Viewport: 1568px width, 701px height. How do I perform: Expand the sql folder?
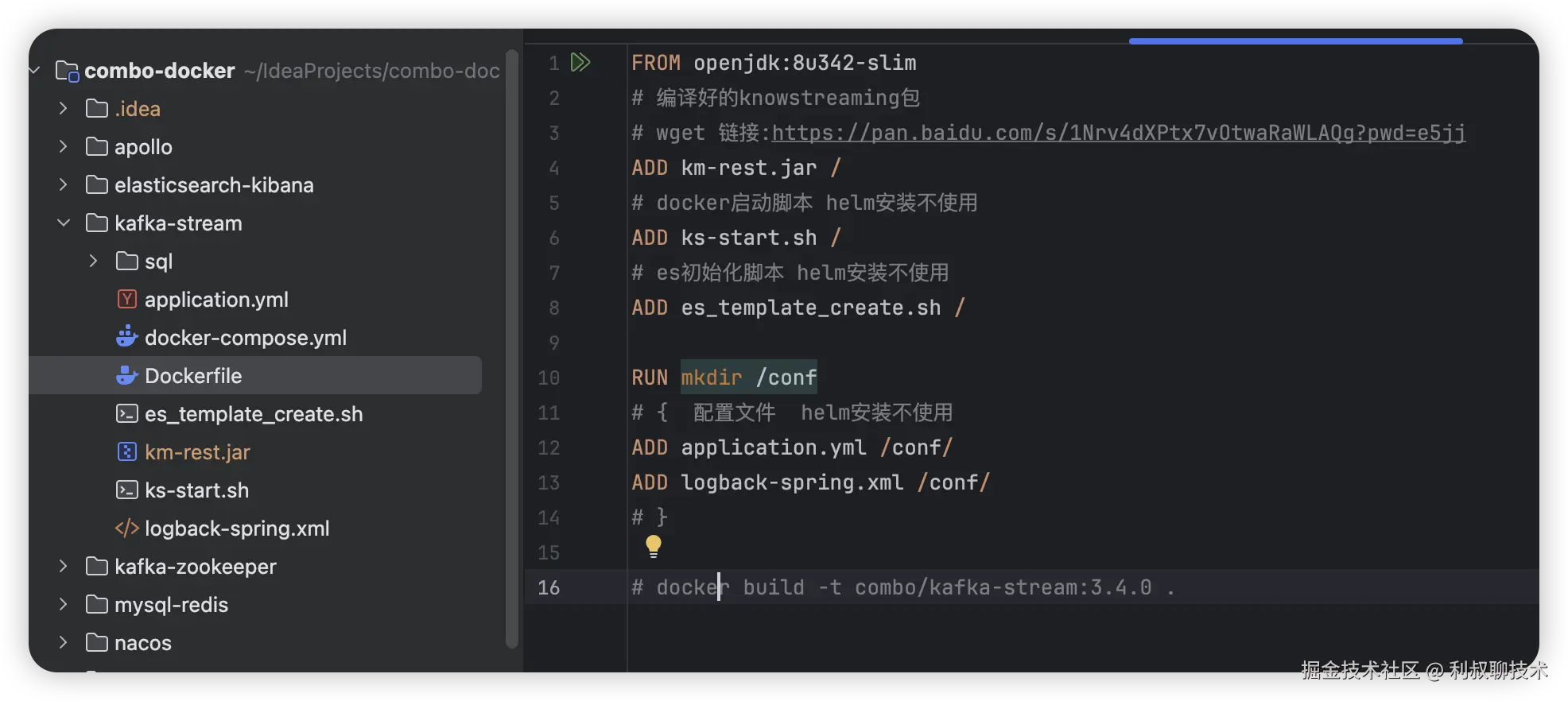94,261
